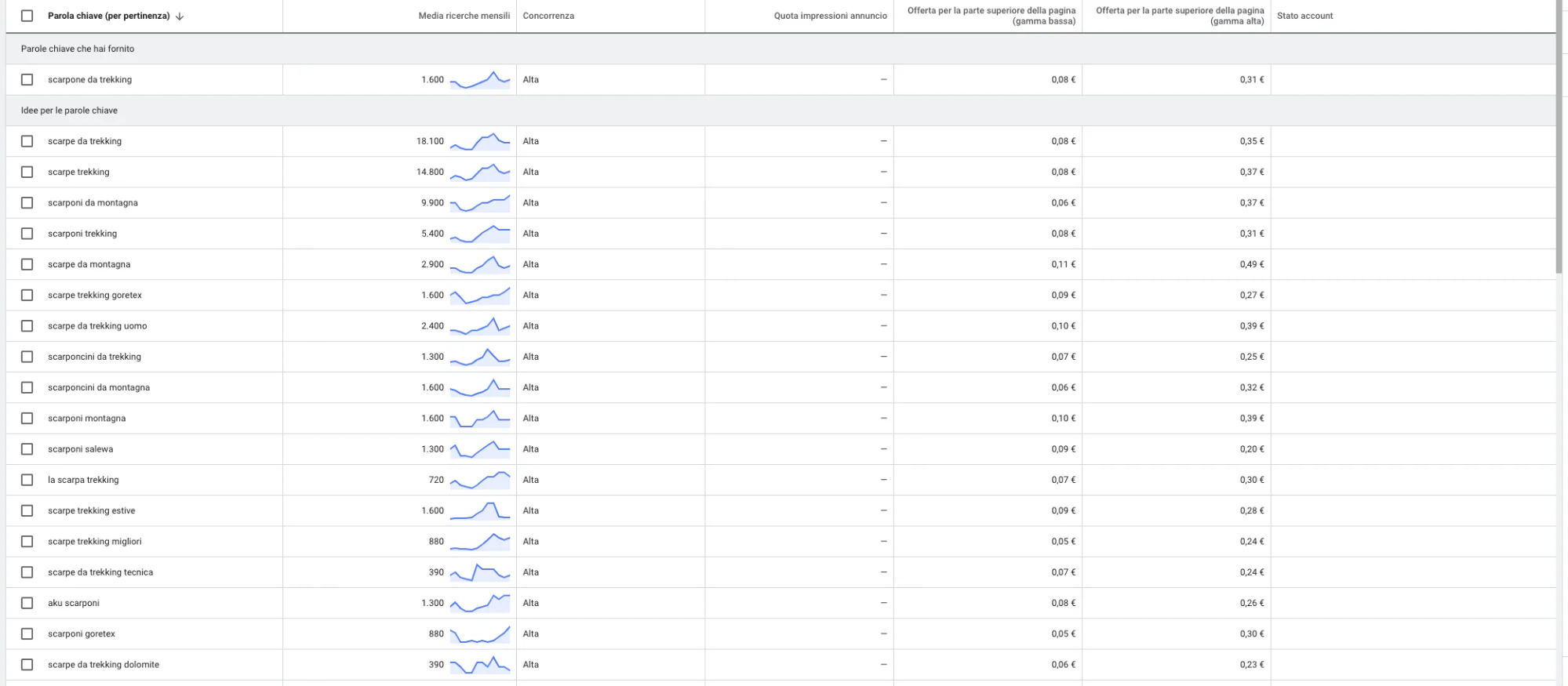
Task: Check scarponcini da montagna row
Action: pyautogui.click(x=27, y=387)
